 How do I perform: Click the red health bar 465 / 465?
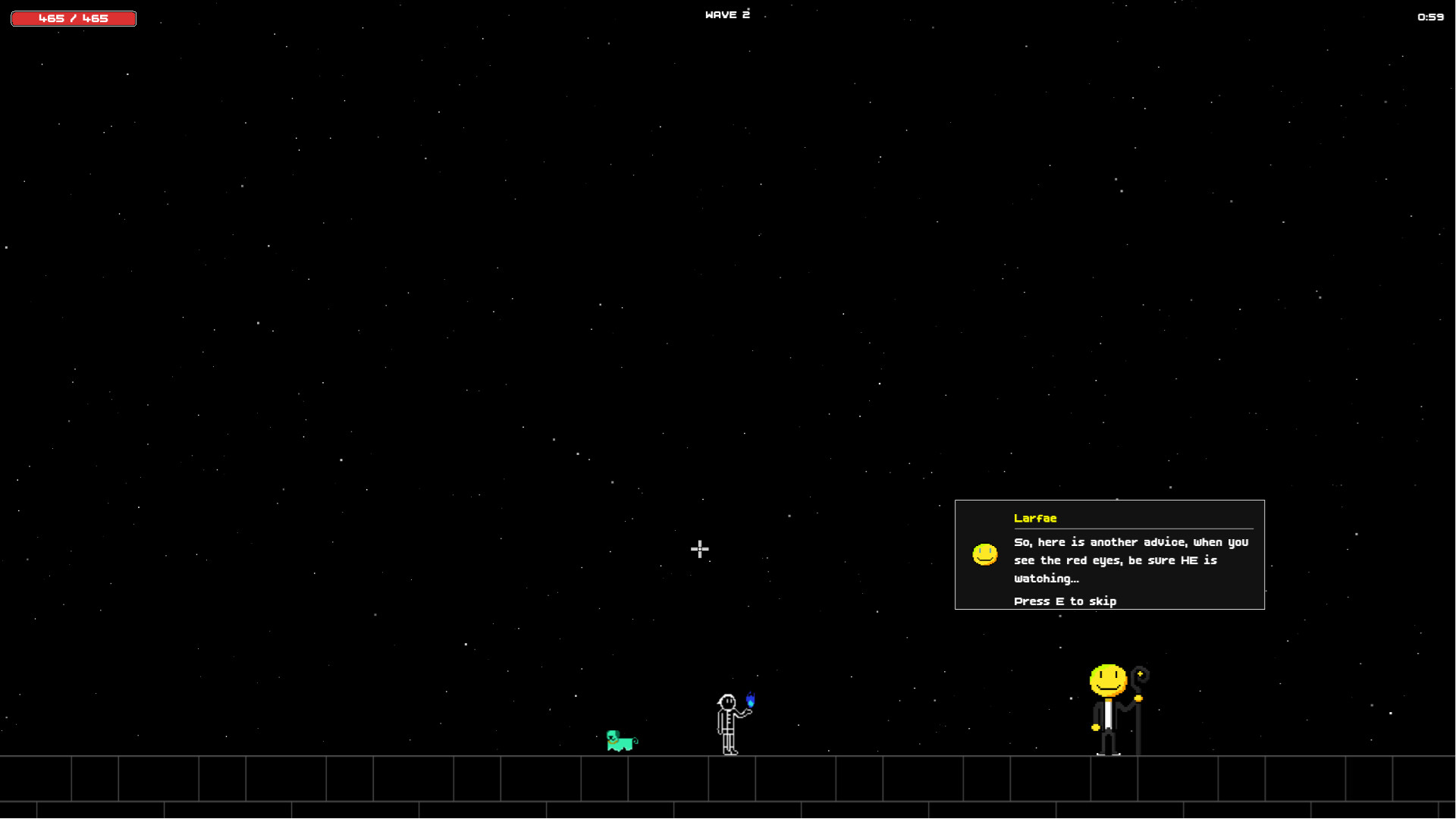[74, 18]
